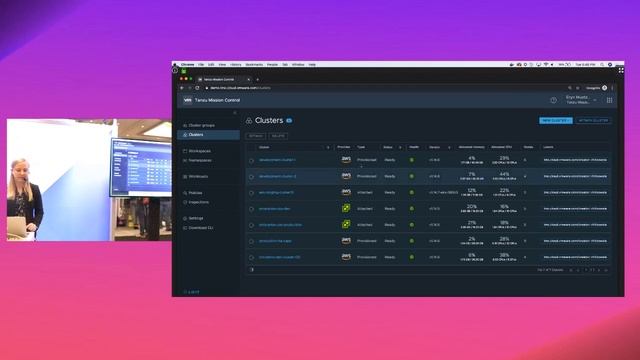Open the Chrome menu in the macOS menu bar
Image resolution: width=640 pixels, height=360 pixels.
(x=187, y=64)
